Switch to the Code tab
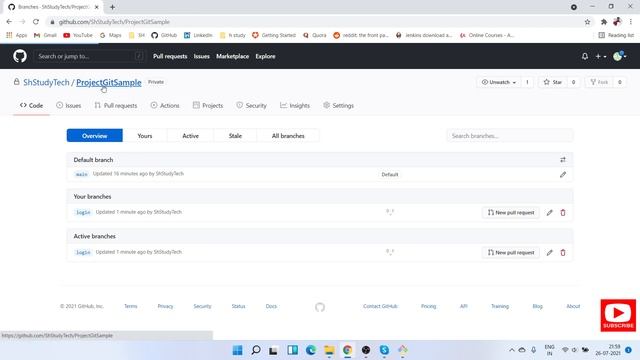This screenshot has height=360, width=640. click(x=31, y=105)
